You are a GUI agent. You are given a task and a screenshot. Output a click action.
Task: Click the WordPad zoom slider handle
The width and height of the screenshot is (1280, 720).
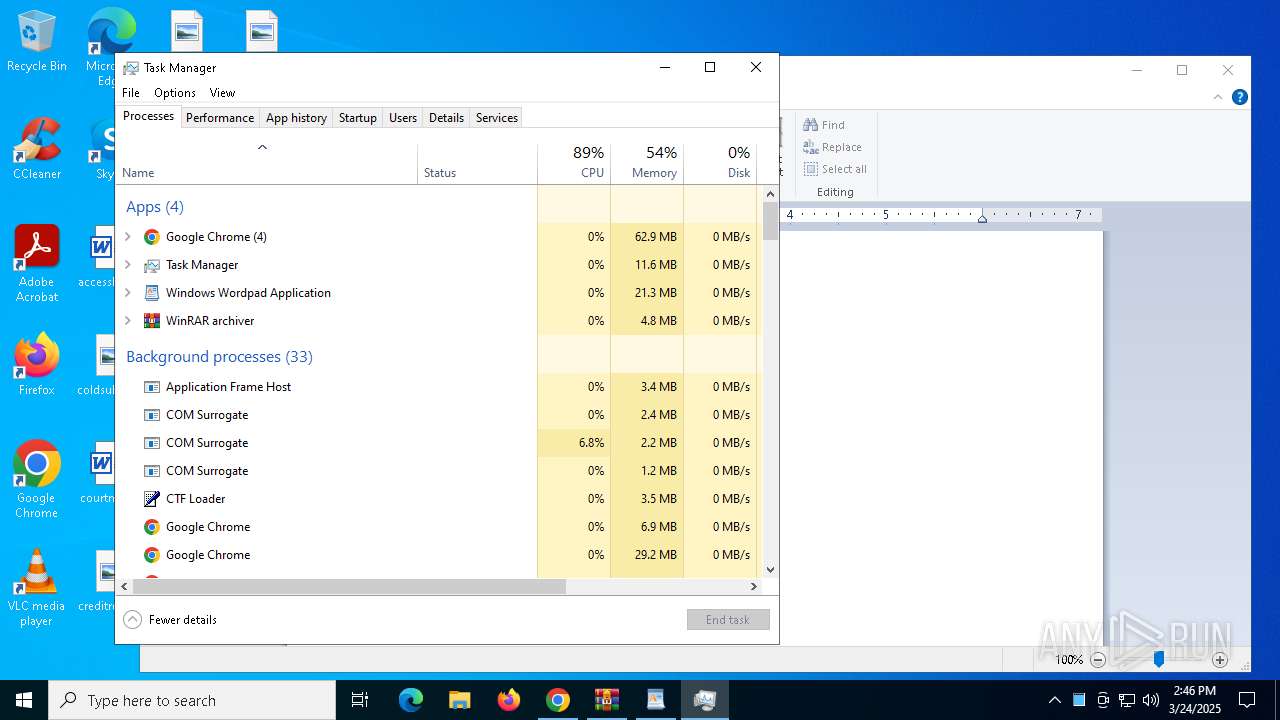pos(1159,660)
